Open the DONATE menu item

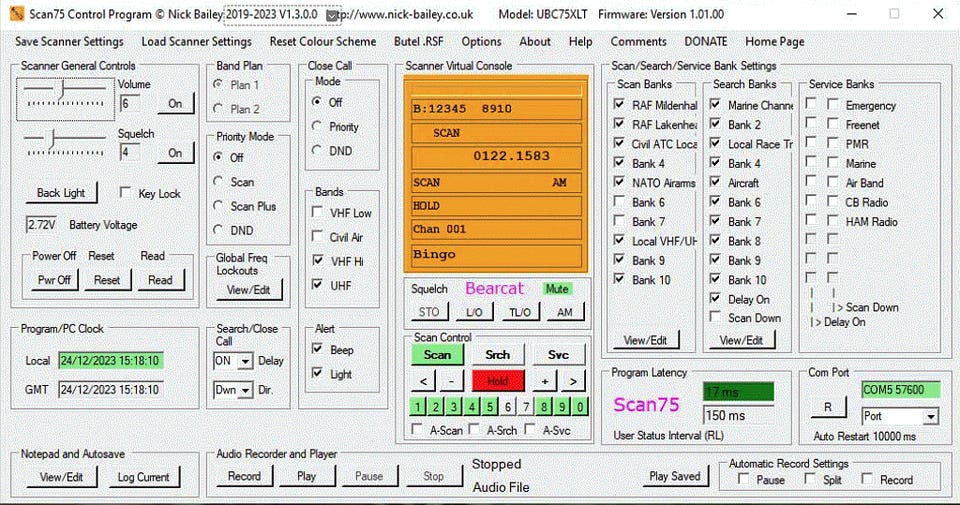(705, 42)
